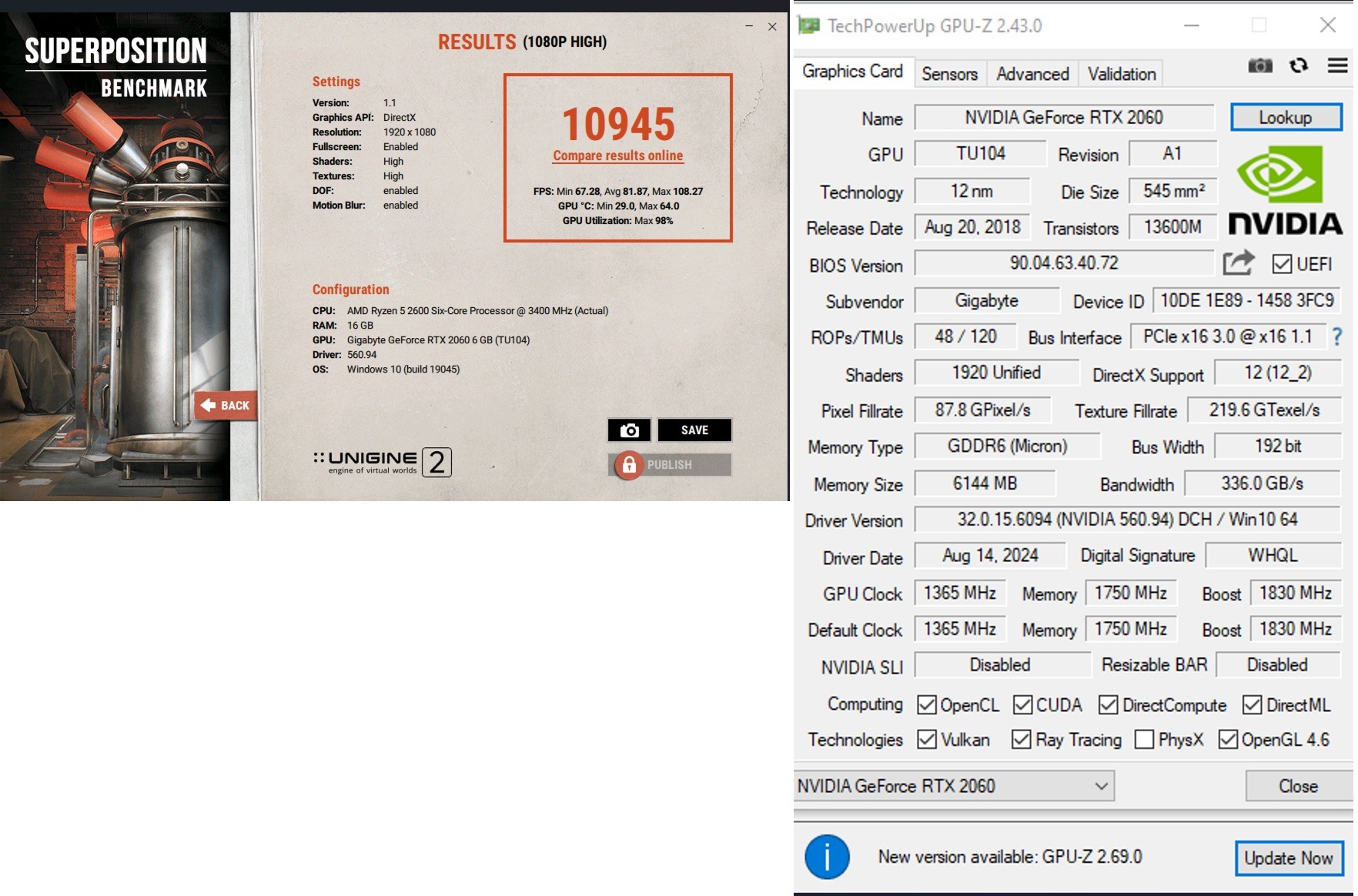Switch to the Advanced tab
Image resolution: width=1358 pixels, height=896 pixels.
point(1033,74)
